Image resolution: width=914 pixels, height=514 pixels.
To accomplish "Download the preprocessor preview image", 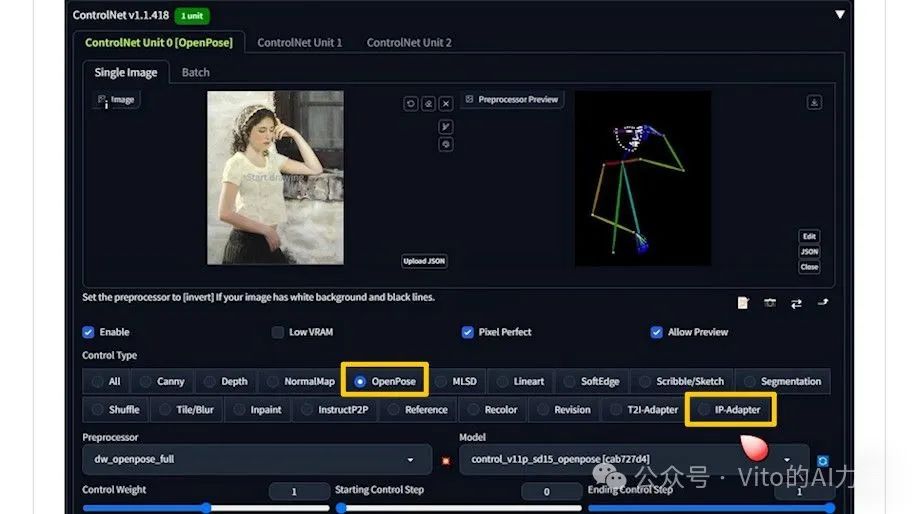I will [814, 103].
